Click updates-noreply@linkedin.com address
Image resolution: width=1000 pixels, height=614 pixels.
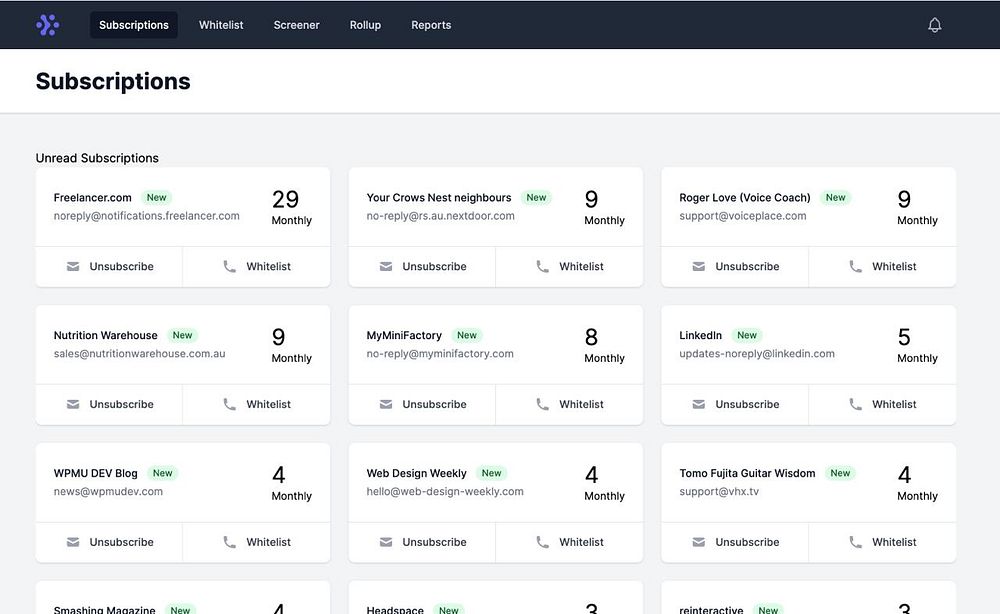pos(757,354)
